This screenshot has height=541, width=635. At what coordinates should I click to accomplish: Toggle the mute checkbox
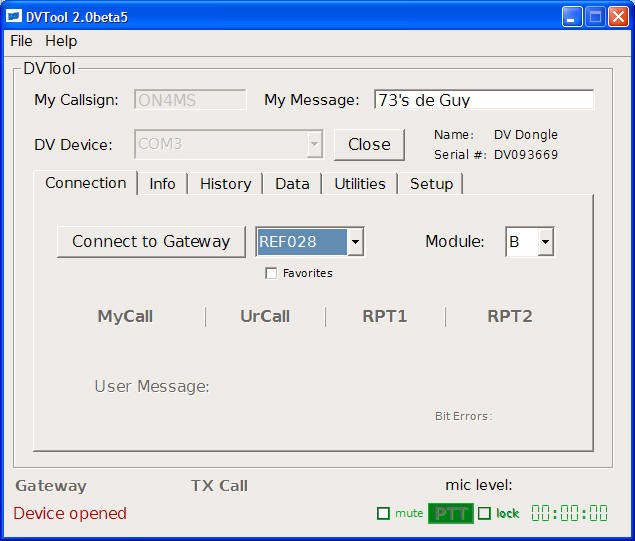coord(383,513)
